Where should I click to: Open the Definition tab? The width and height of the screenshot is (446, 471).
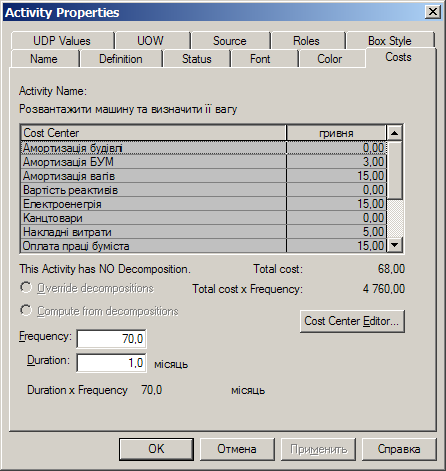click(x=121, y=59)
